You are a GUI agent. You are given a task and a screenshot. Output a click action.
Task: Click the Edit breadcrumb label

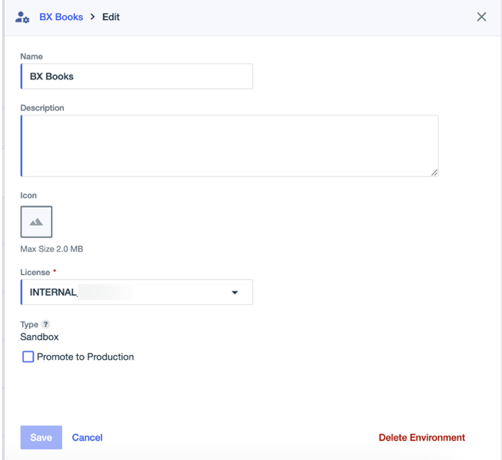pos(111,17)
